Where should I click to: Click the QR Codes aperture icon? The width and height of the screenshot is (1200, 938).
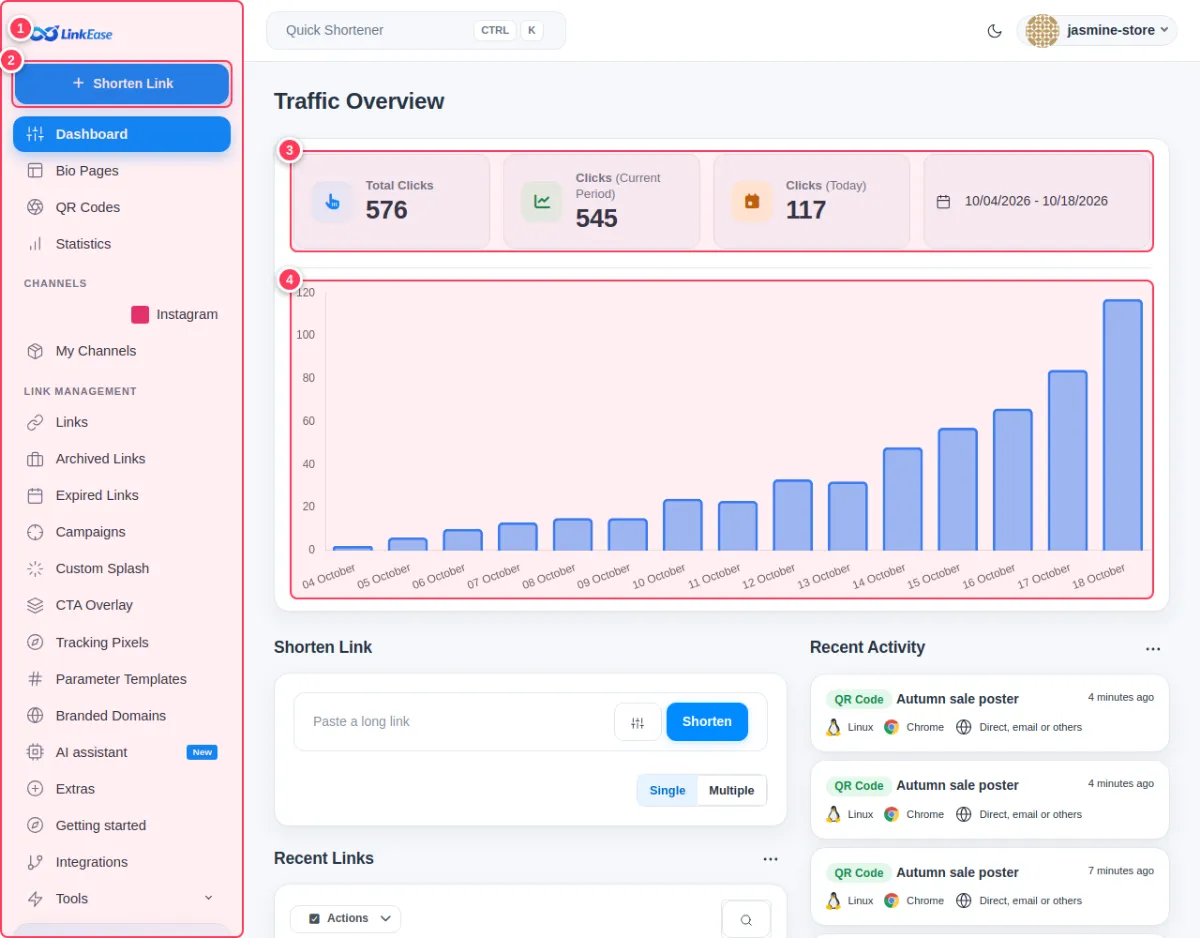pos(35,207)
